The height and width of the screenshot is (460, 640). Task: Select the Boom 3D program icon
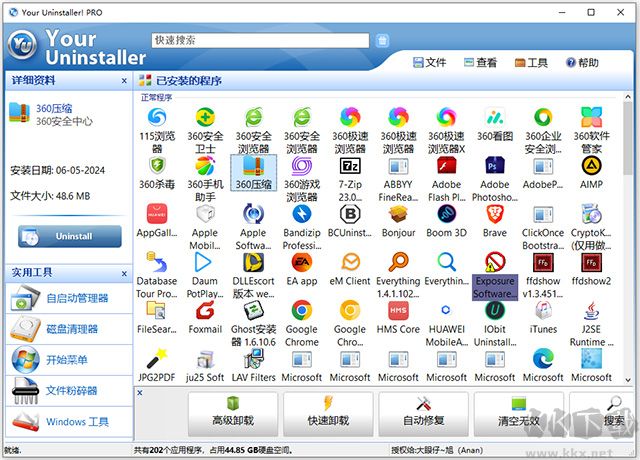click(447, 213)
